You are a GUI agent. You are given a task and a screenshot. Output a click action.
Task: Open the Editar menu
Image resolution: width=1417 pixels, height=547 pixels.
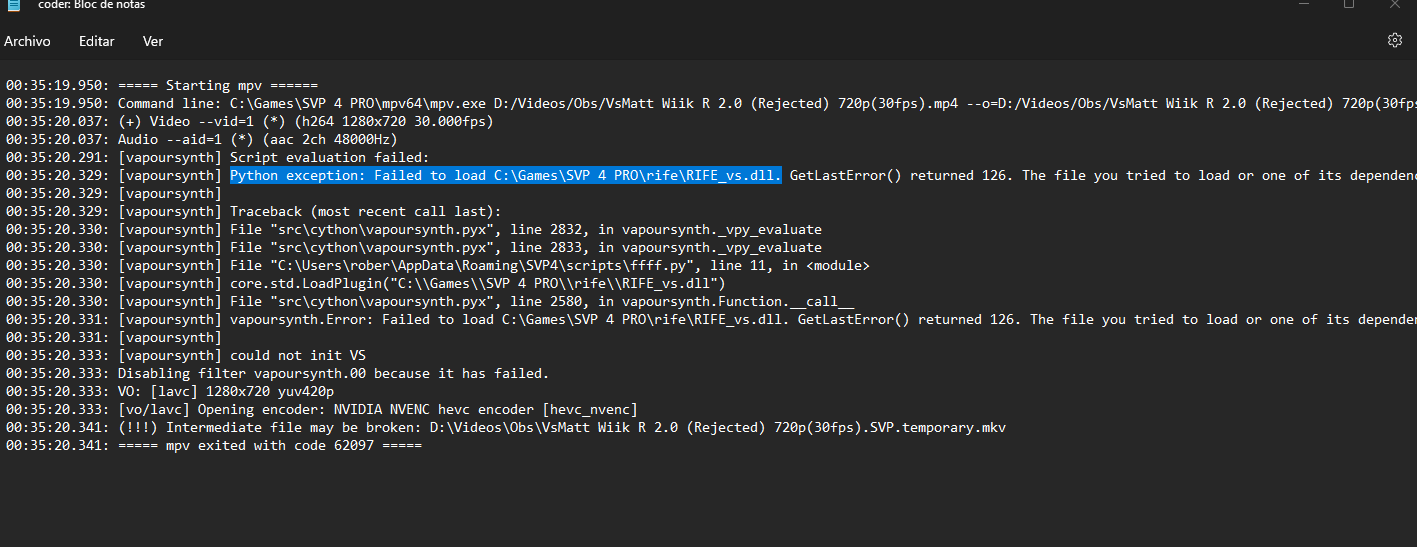(x=97, y=41)
